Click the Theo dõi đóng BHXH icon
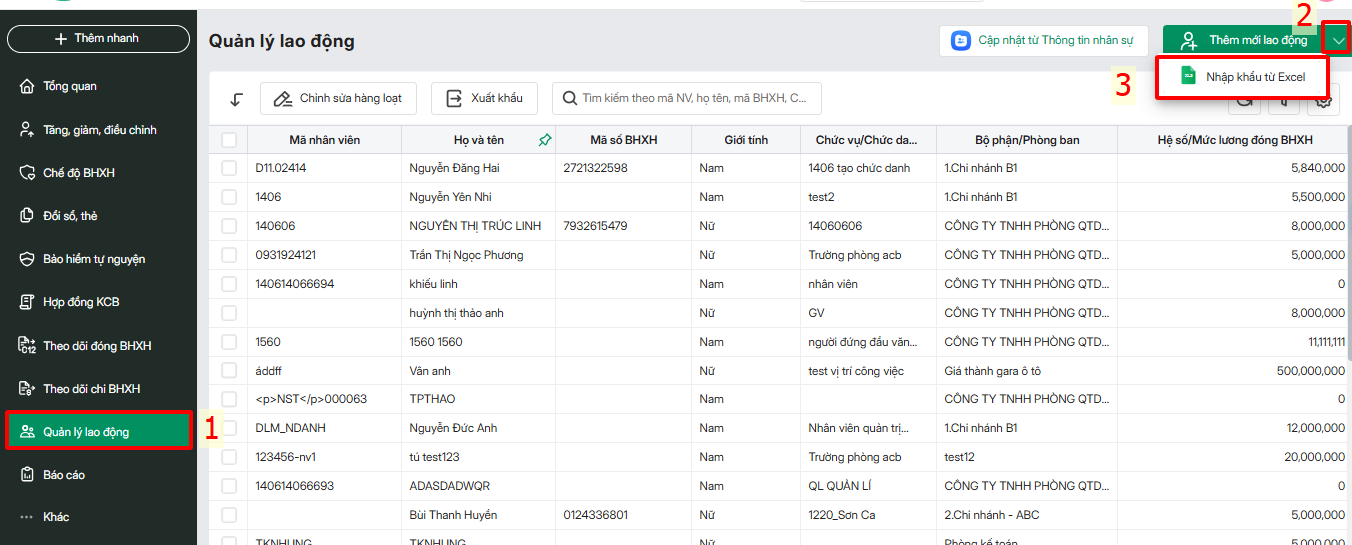Image resolution: width=1352 pixels, height=545 pixels. (27, 346)
